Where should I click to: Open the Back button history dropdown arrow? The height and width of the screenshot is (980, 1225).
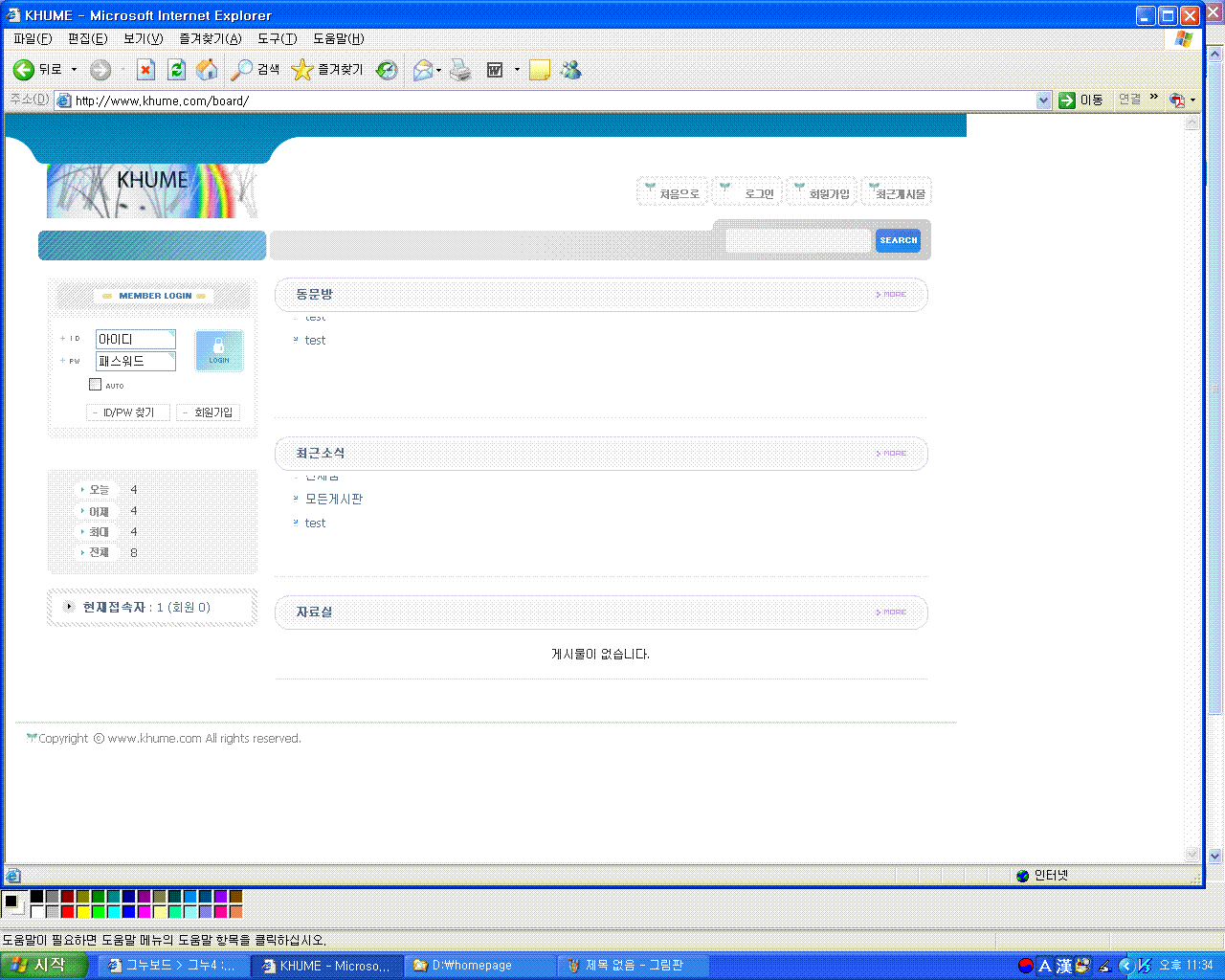coord(74,70)
